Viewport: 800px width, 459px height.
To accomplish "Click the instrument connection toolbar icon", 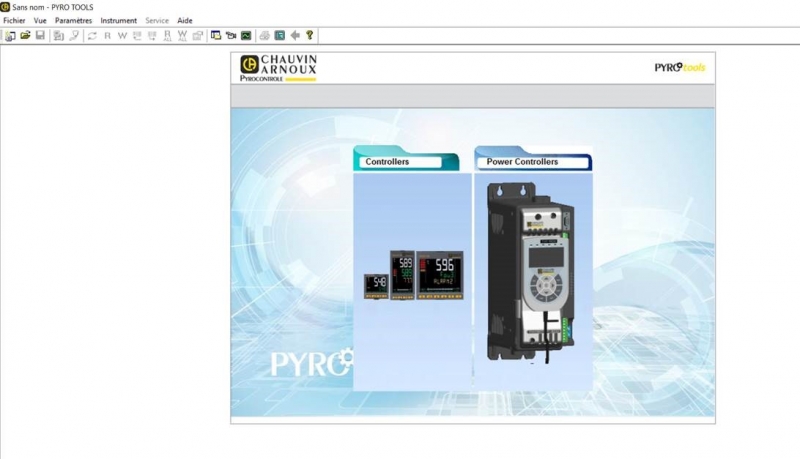I will [231, 36].
